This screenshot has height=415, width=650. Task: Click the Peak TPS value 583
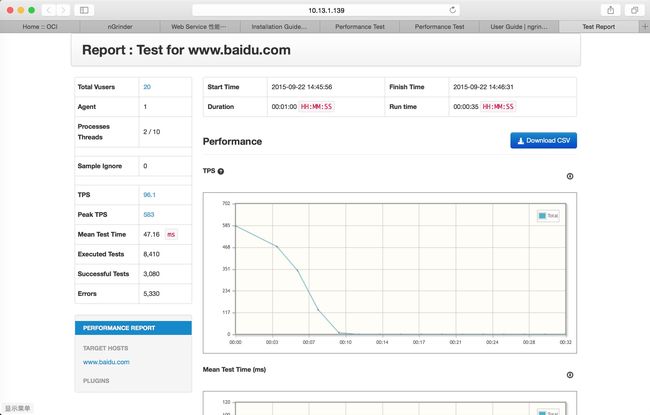(148, 215)
